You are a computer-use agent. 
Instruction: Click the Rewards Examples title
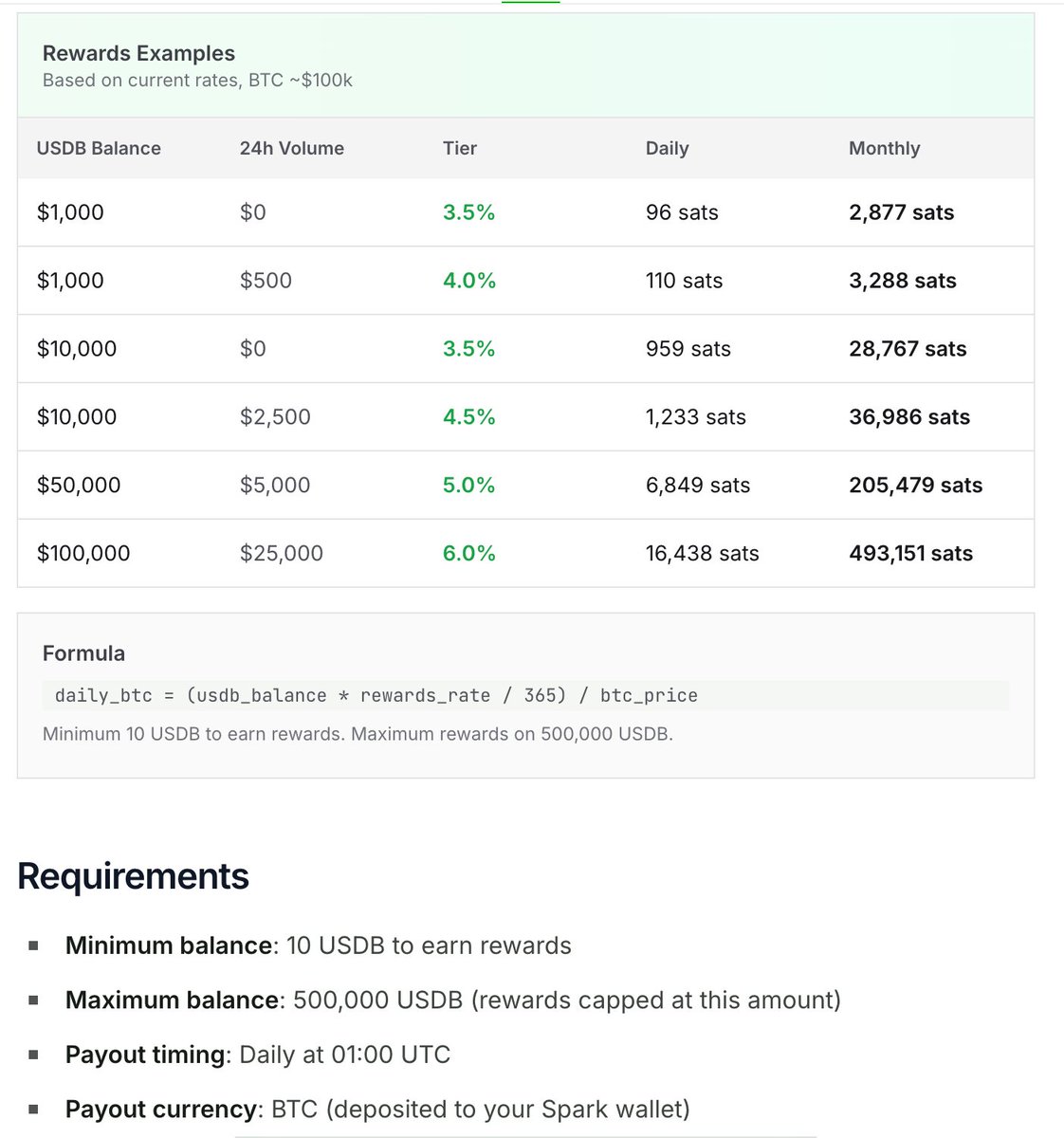pyautogui.click(x=138, y=53)
